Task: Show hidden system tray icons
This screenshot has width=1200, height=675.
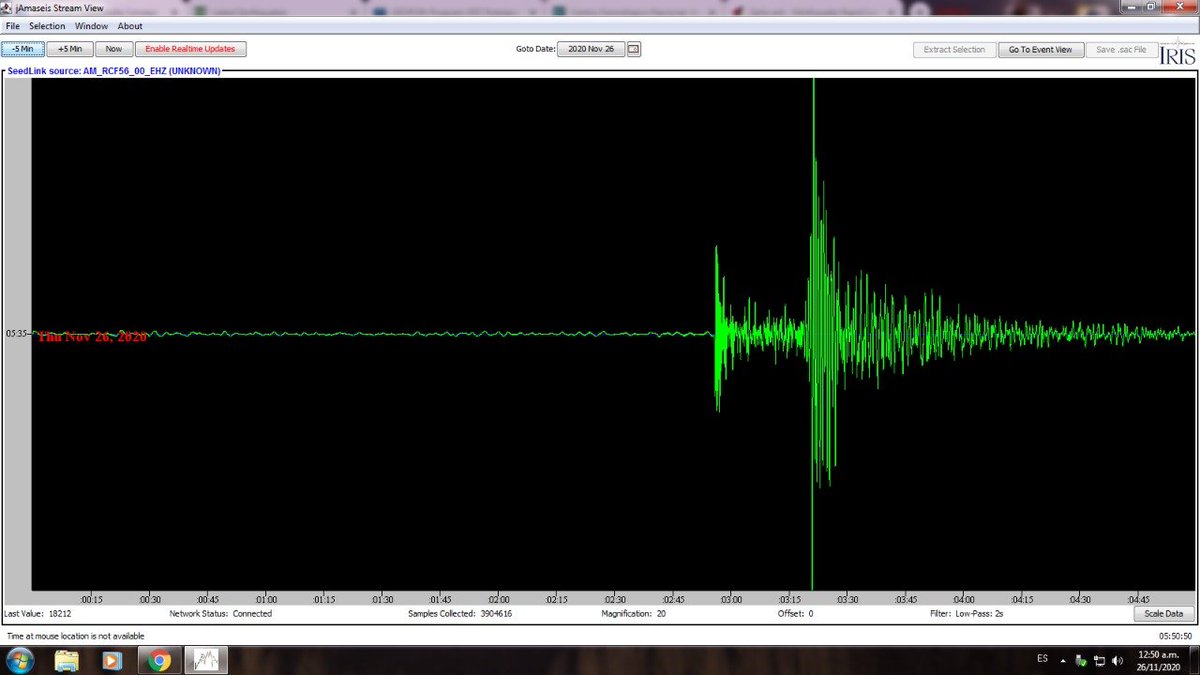Action: [x=1062, y=660]
